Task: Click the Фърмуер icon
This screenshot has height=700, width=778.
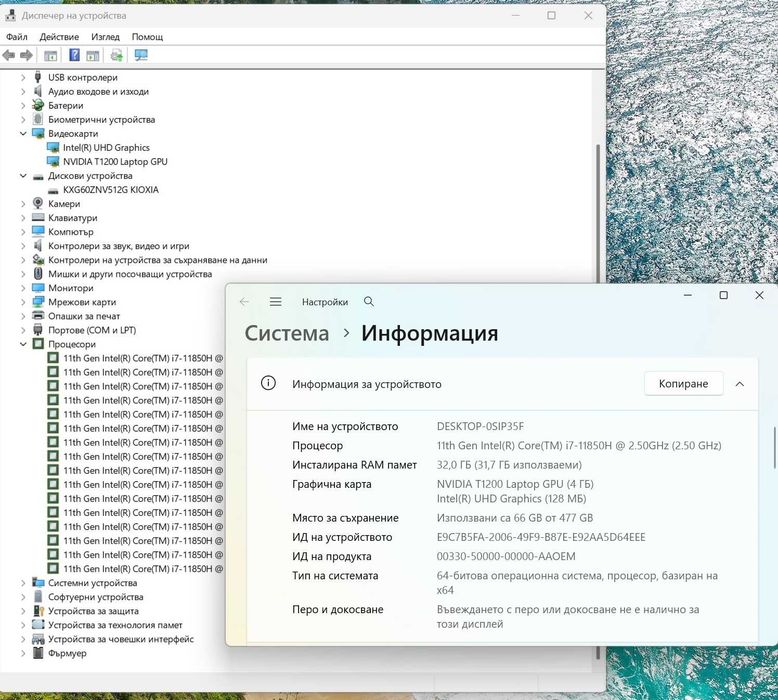Action: tap(38, 653)
